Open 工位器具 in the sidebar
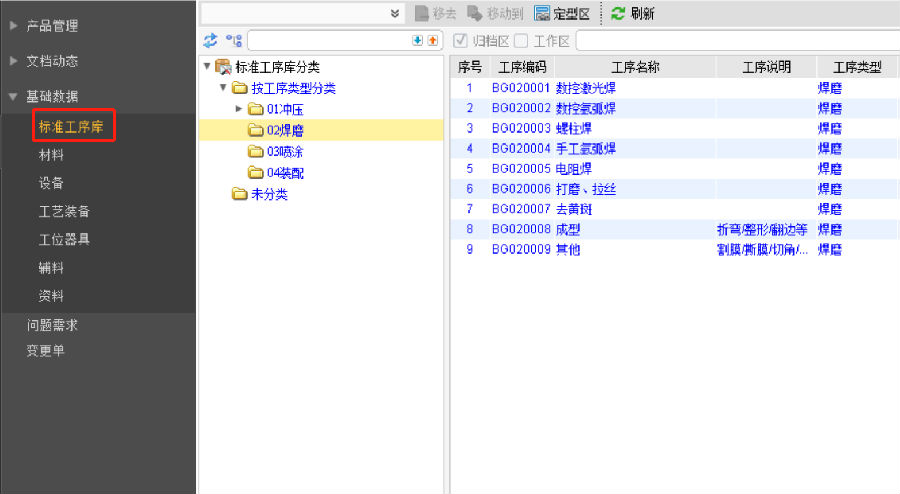This screenshot has height=494, width=900. pyautogui.click(x=64, y=239)
